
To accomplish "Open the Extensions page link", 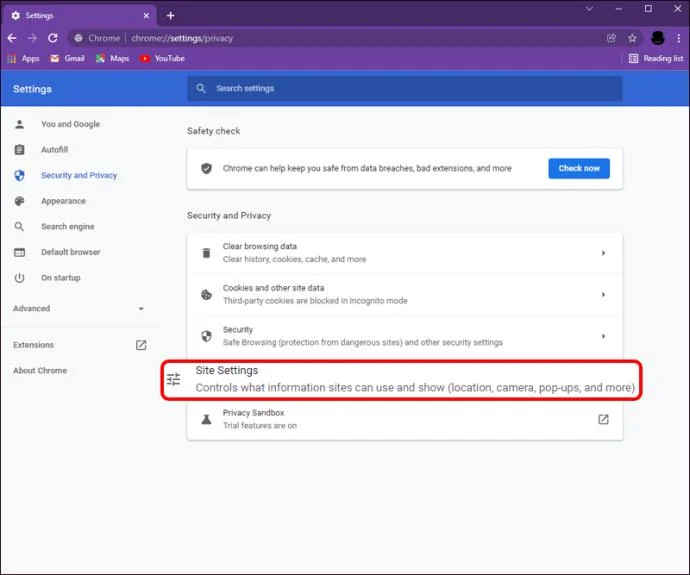I will [x=33, y=345].
